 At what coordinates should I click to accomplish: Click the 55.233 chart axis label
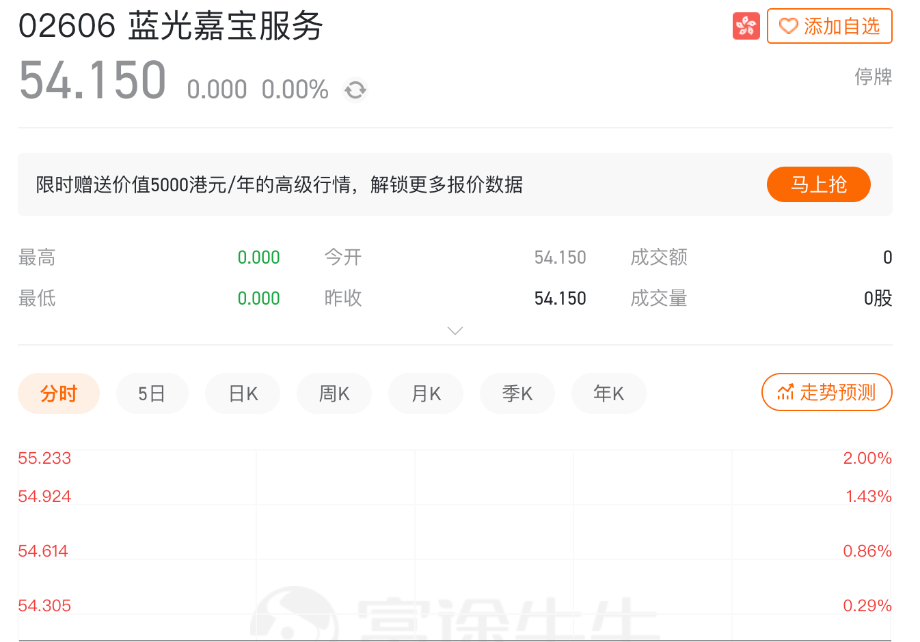click(45, 458)
